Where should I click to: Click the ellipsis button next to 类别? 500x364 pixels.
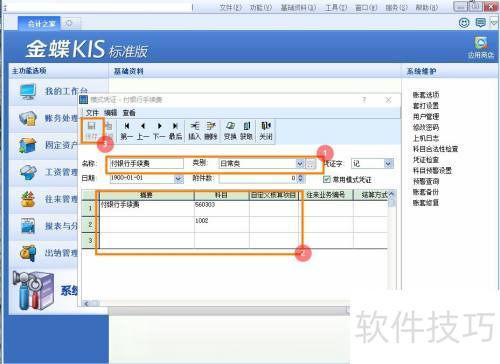click(x=311, y=163)
